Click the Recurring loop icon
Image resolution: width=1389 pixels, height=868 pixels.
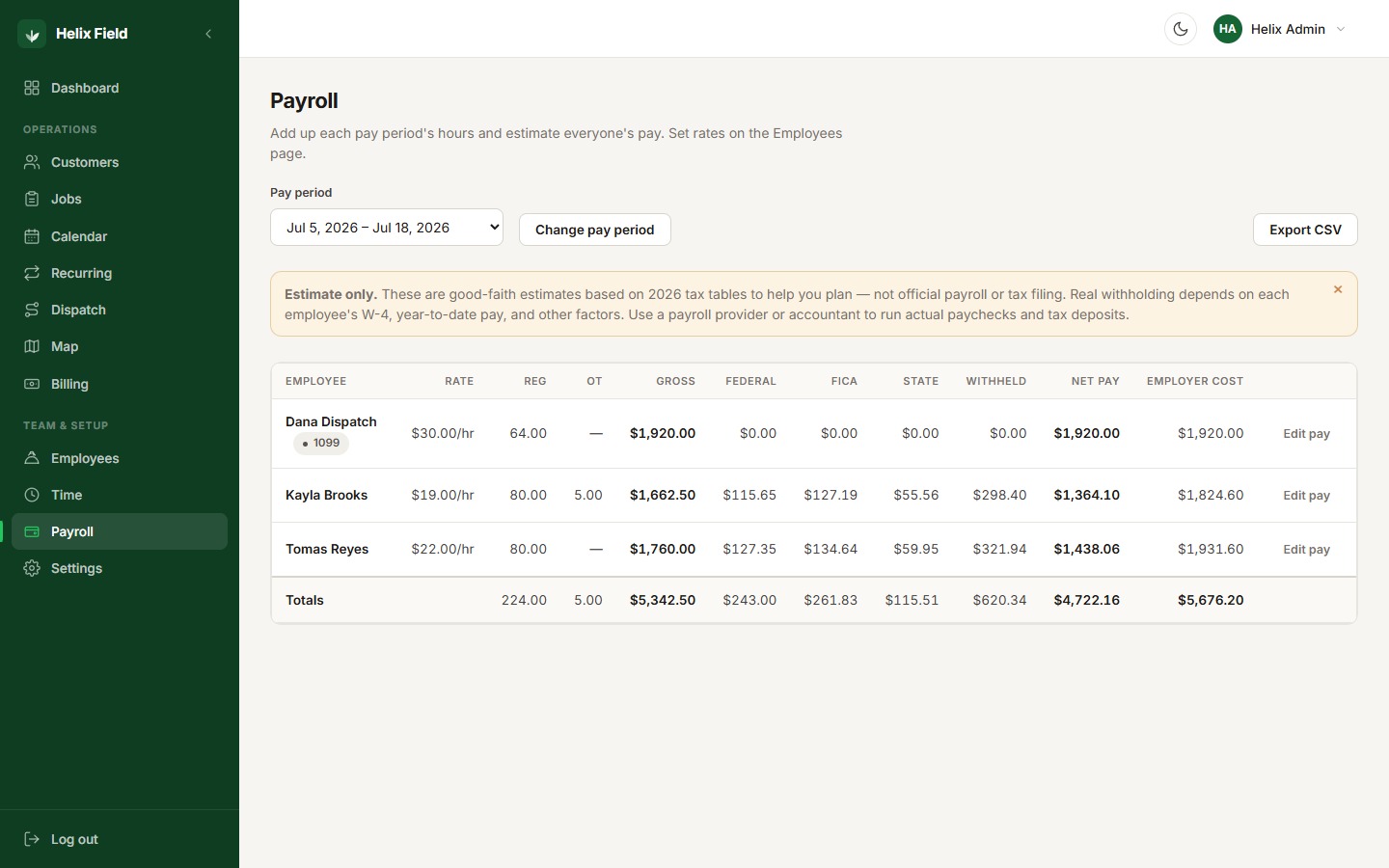coord(32,273)
